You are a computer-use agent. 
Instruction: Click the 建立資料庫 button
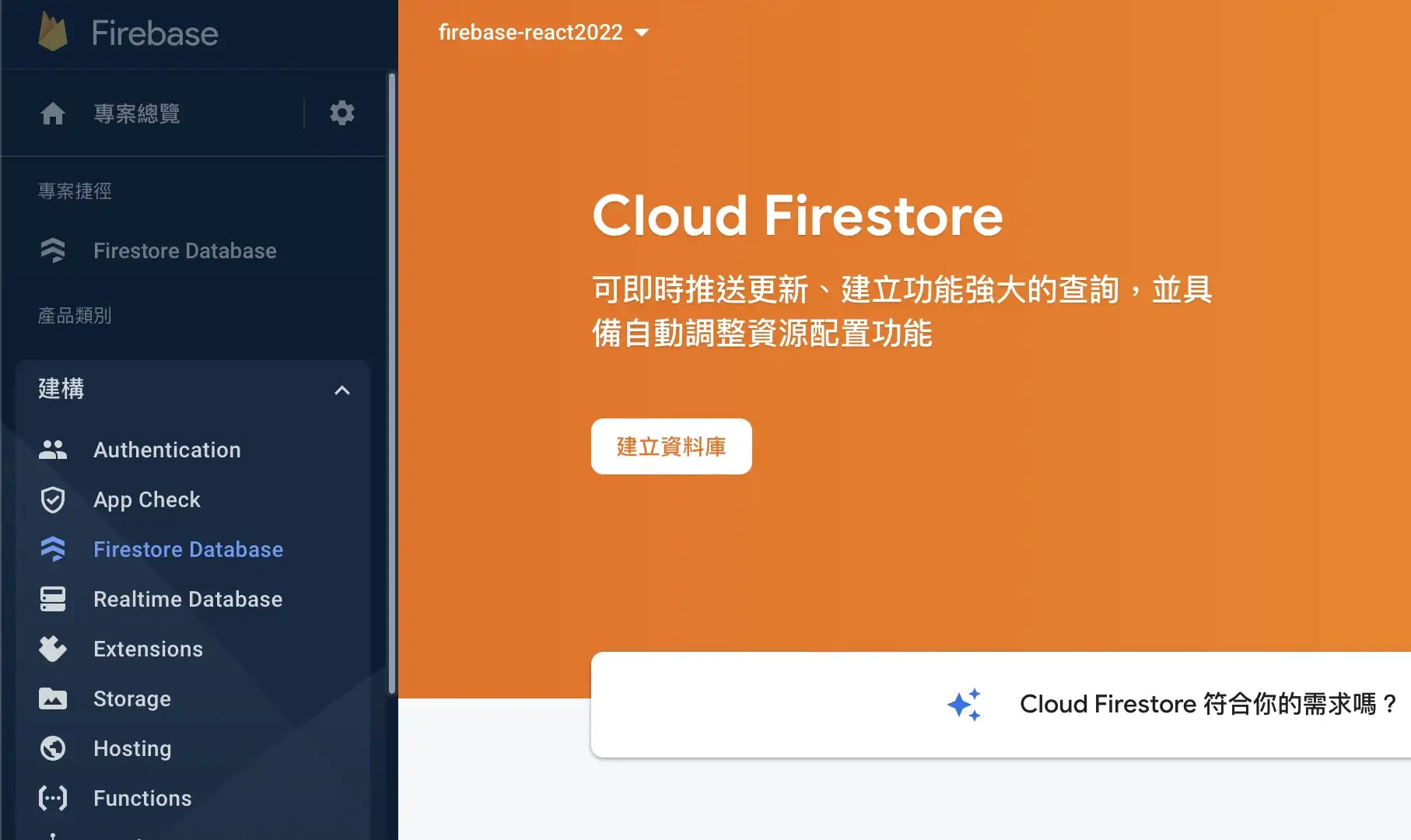[670, 446]
